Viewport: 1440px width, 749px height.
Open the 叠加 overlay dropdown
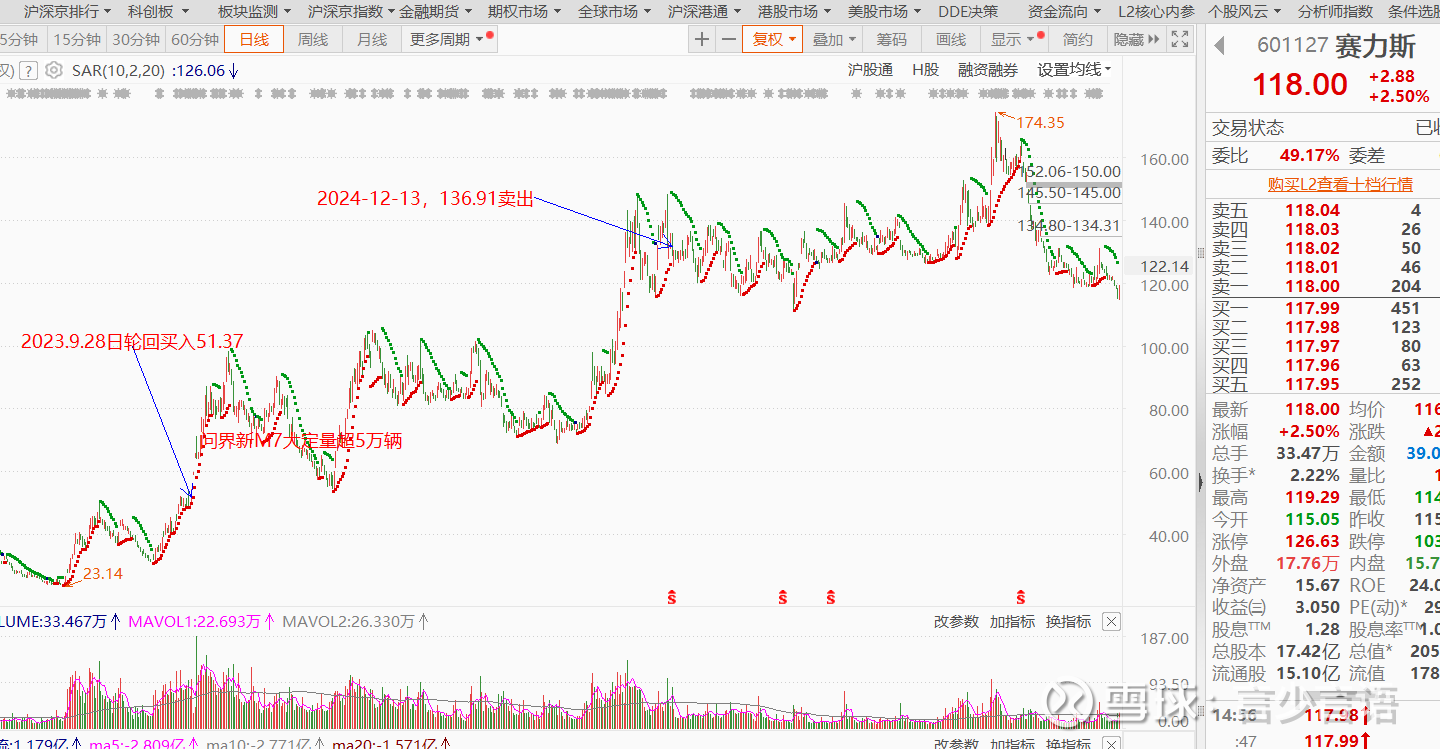834,39
